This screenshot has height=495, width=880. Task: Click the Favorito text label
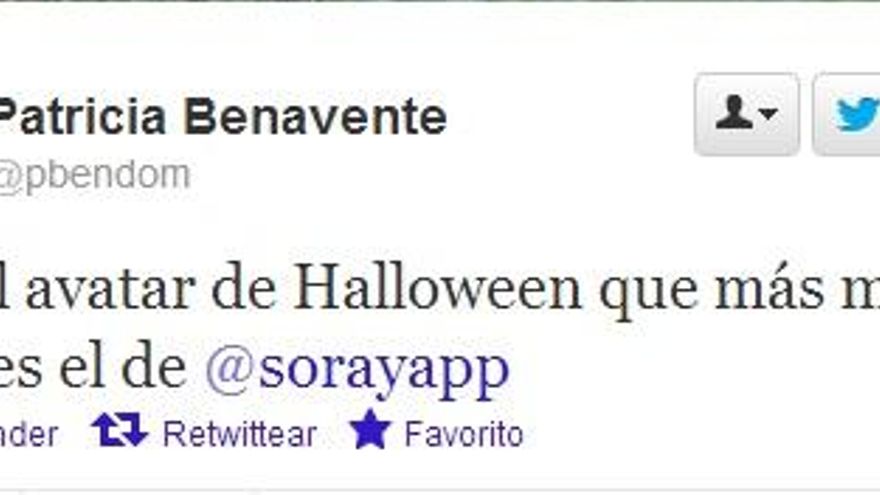point(464,434)
